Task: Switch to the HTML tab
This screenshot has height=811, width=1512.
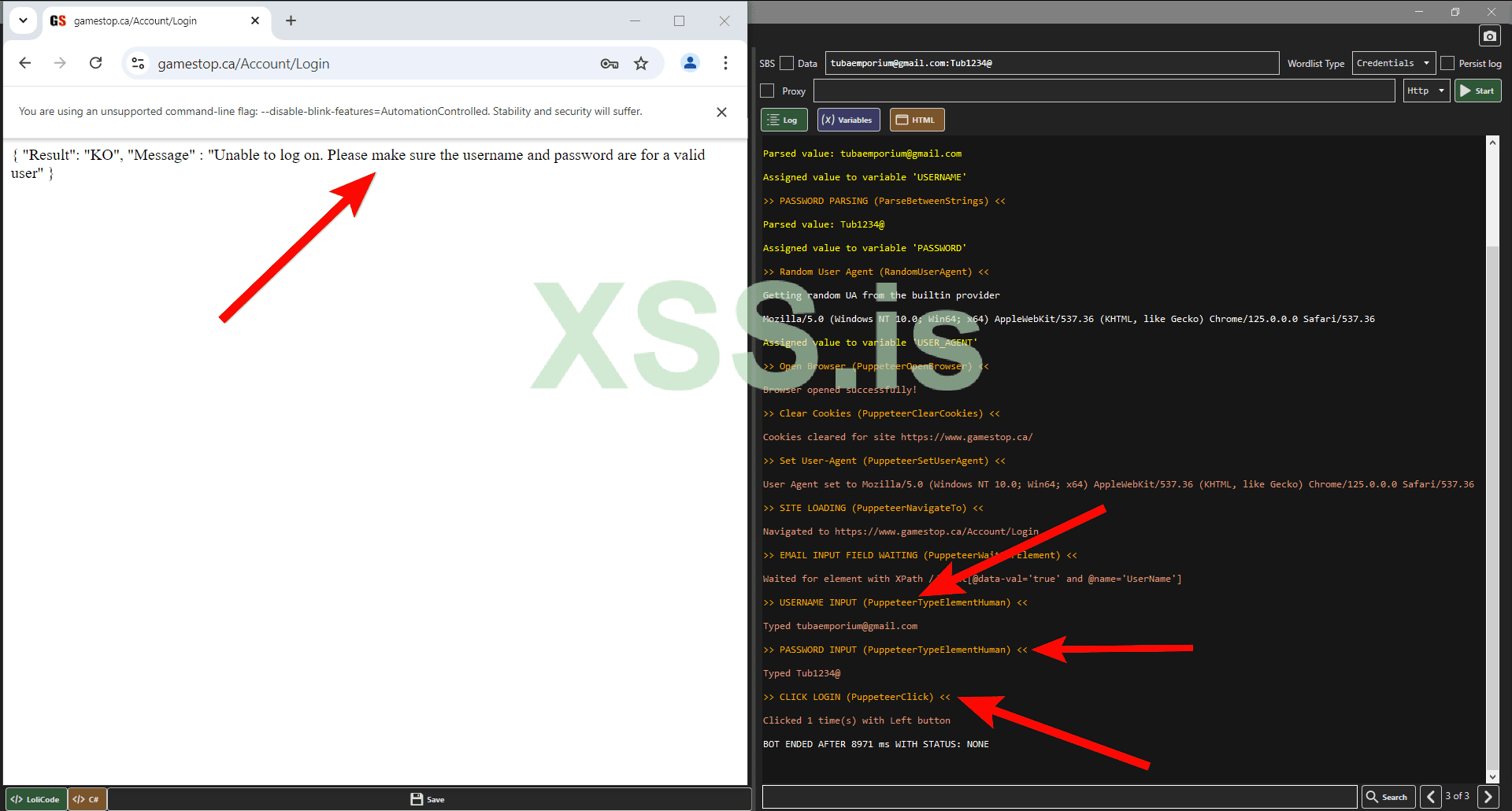Action: [917, 120]
